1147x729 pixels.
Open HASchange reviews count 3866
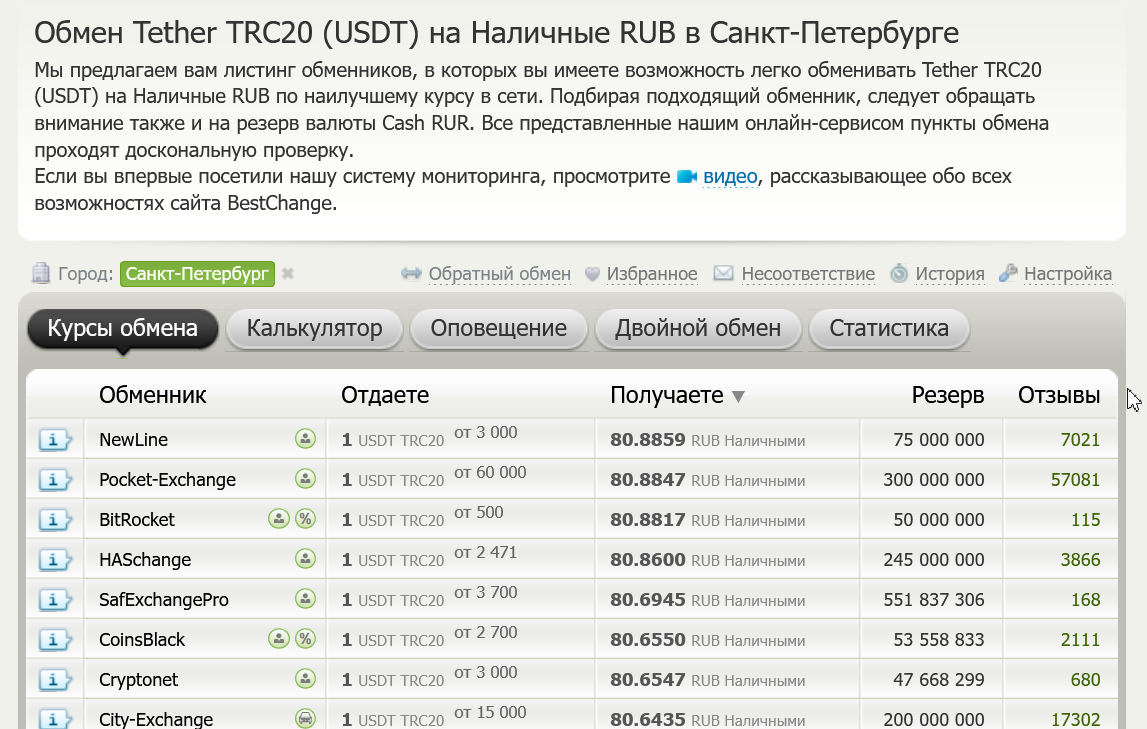click(1080, 559)
